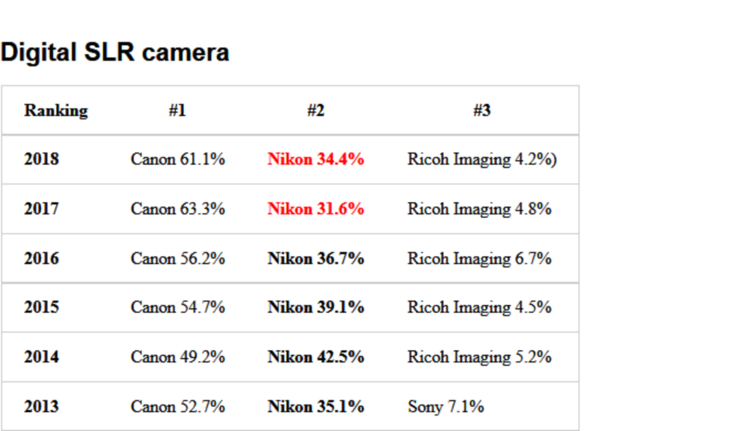730x431 pixels.
Task: Click the Digital SLR camera heading
Action: tap(115, 52)
